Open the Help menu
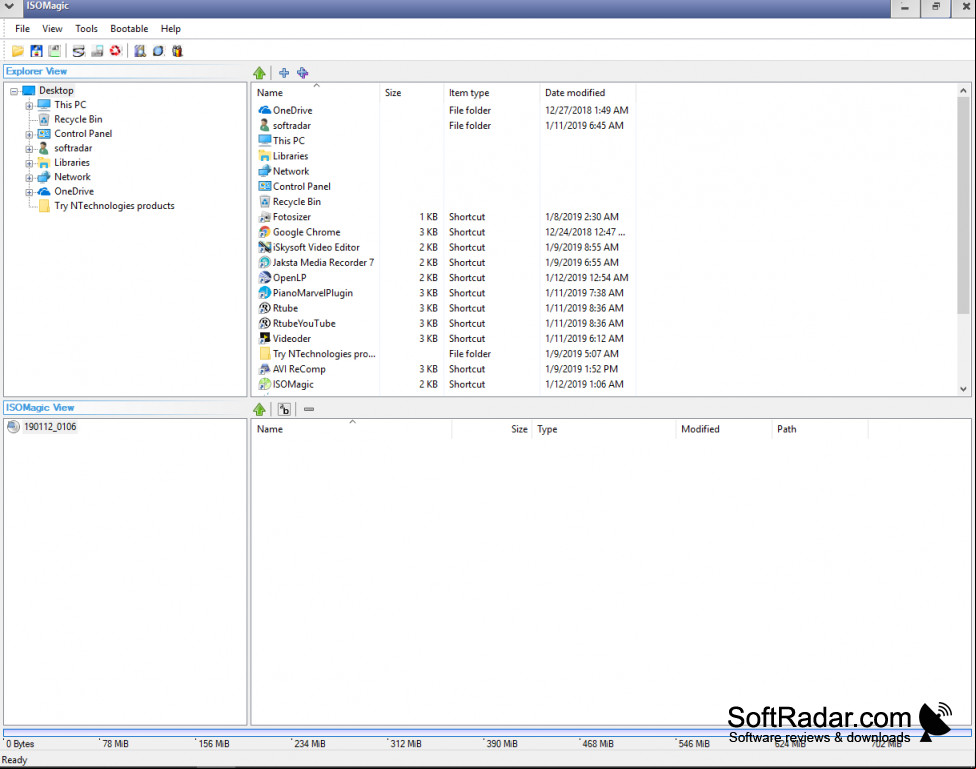976x769 pixels. (171, 29)
